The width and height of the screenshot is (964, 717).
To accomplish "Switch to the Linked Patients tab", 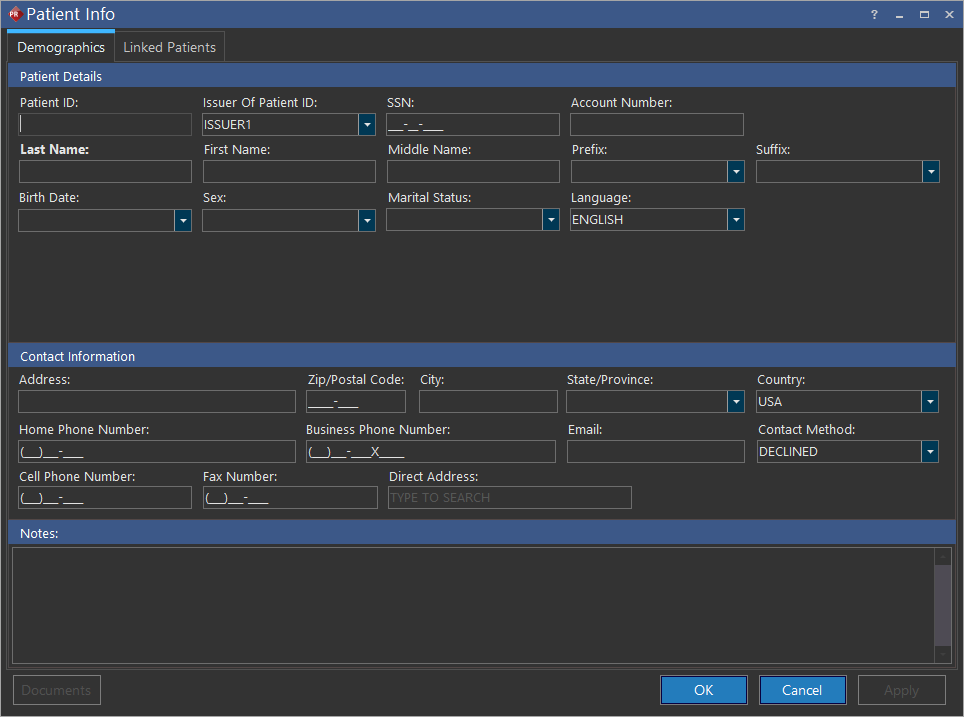I will click(x=169, y=47).
